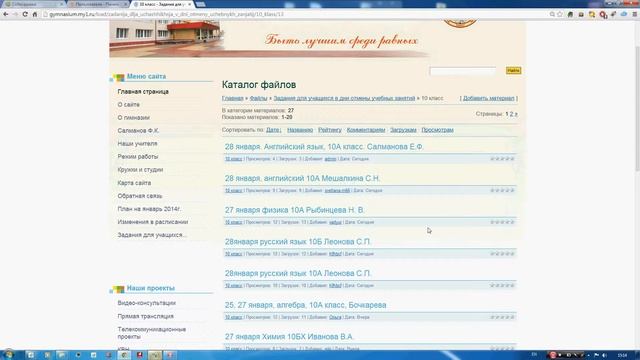Click the site search input field
640x360 pixels.
(x=463, y=71)
